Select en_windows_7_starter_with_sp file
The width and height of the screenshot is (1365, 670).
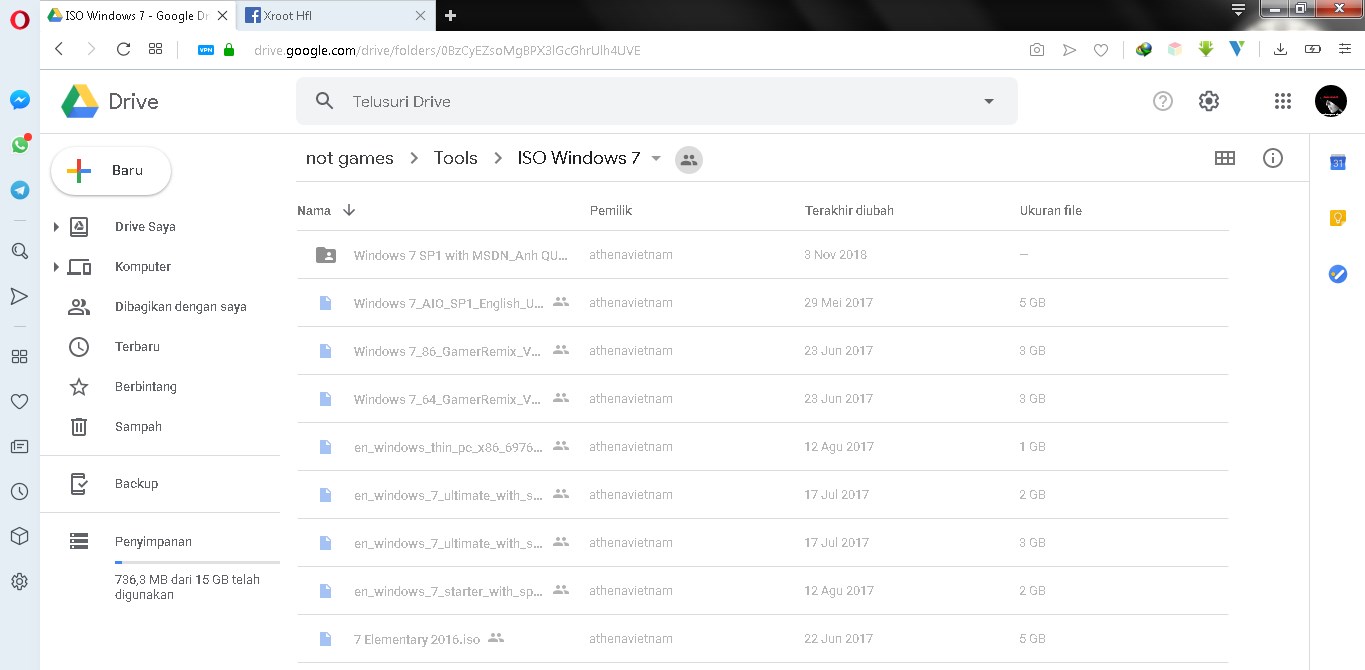[x=762, y=591]
